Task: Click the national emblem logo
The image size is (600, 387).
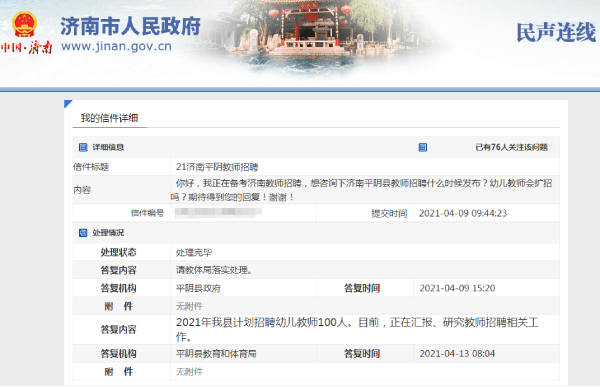Action: (x=24, y=24)
